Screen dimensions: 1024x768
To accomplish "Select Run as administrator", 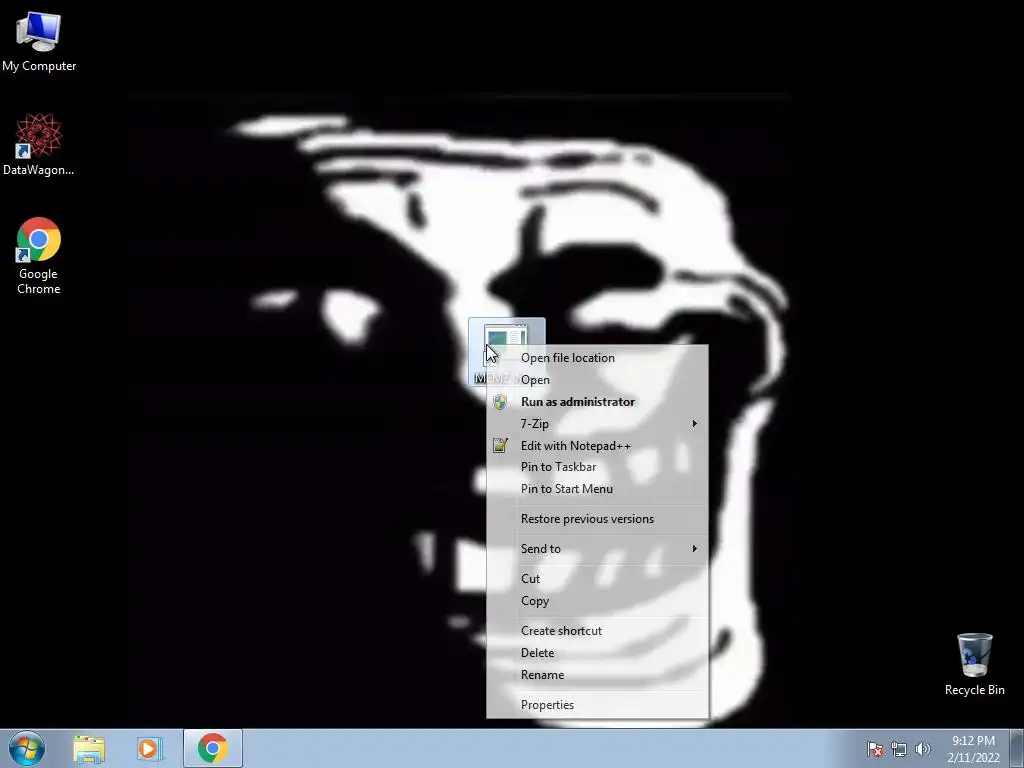I will (x=597, y=402).
